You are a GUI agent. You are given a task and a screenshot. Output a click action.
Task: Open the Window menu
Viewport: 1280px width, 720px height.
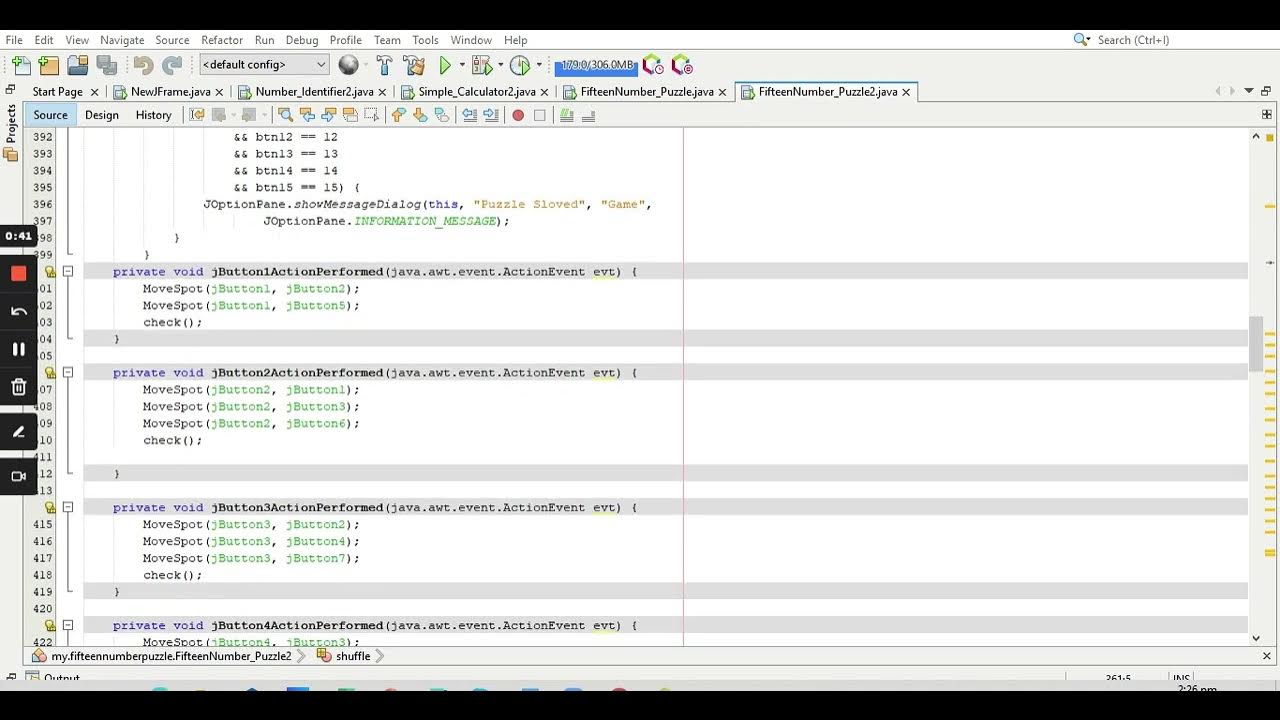point(471,40)
